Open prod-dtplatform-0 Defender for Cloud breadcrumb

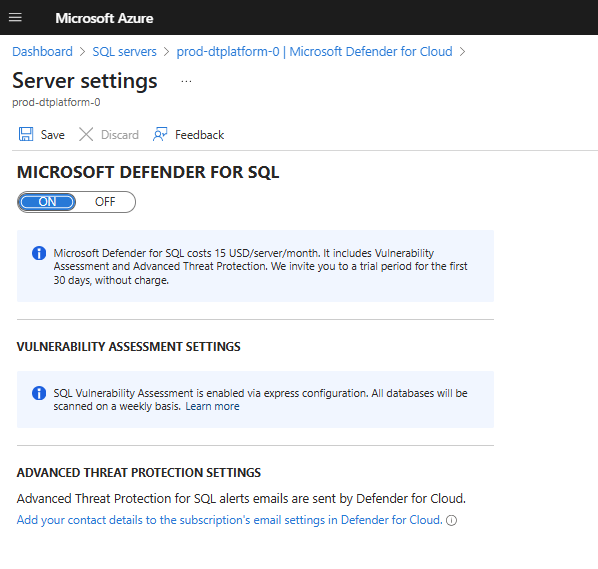coord(314,51)
